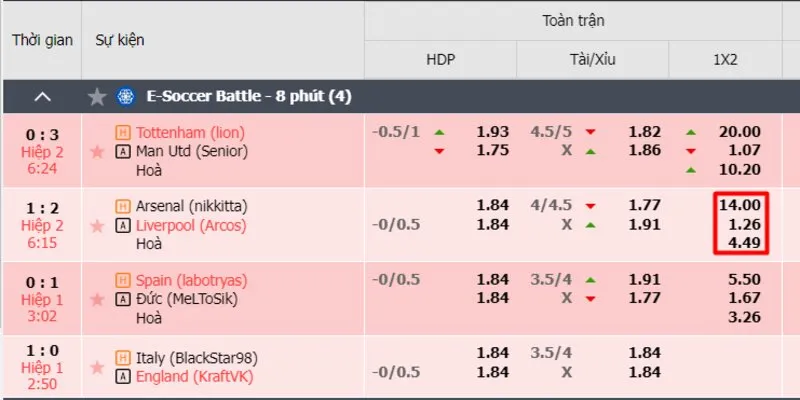Collapse the E-Soccer Battle league section
Viewport: 800px width, 400px height.
(43, 97)
